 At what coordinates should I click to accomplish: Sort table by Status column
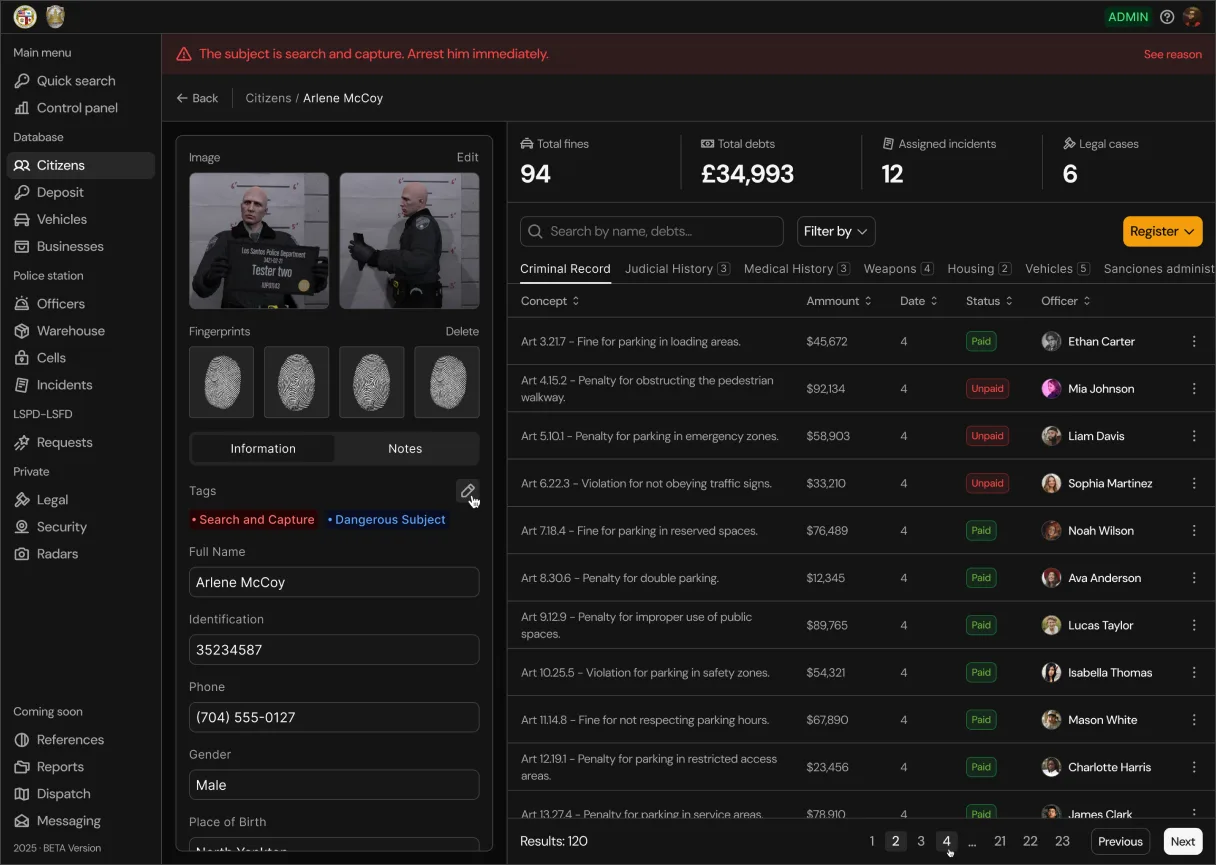(990, 301)
